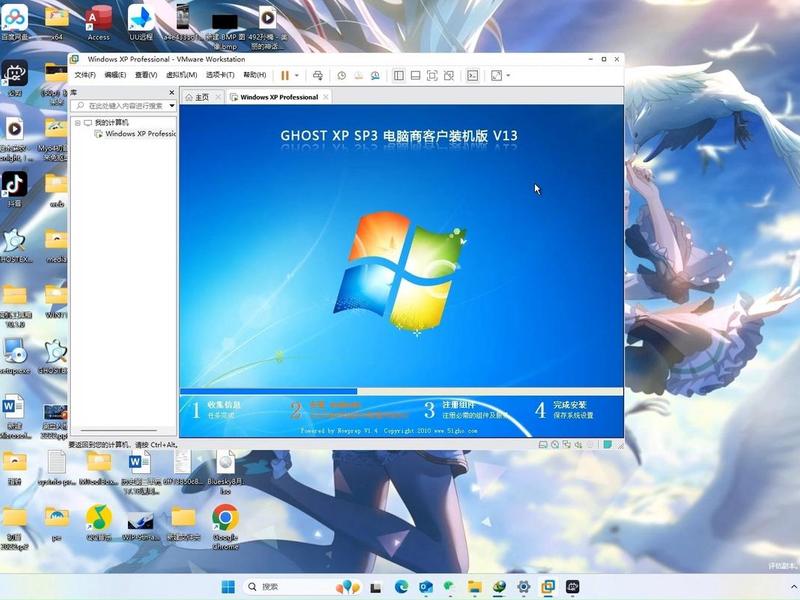
Task: Open the UU远程 desktop shortcut
Action: pyautogui.click(x=141, y=23)
